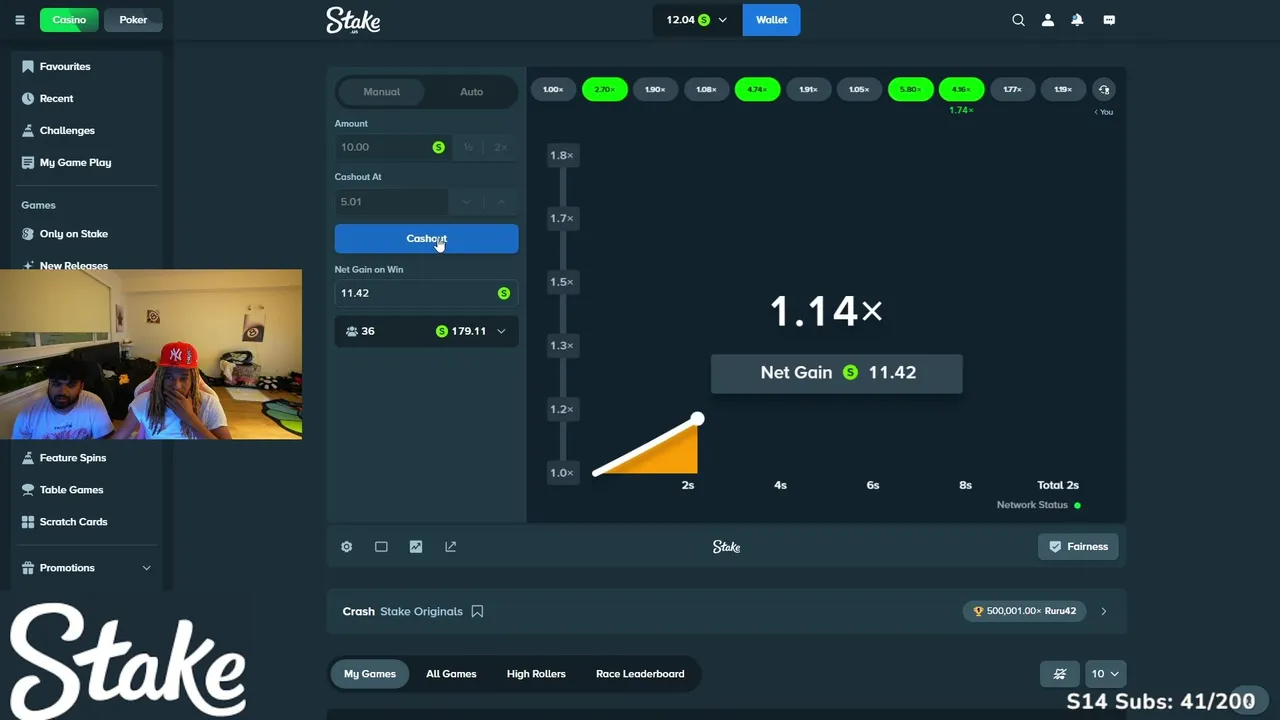Click the Stake logo in the header
The width and height of the screenshot is (1280, 720).
[353, 20]
